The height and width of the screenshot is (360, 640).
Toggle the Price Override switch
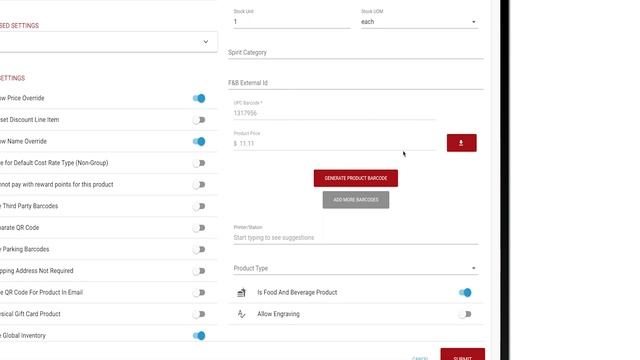point(199,98)
